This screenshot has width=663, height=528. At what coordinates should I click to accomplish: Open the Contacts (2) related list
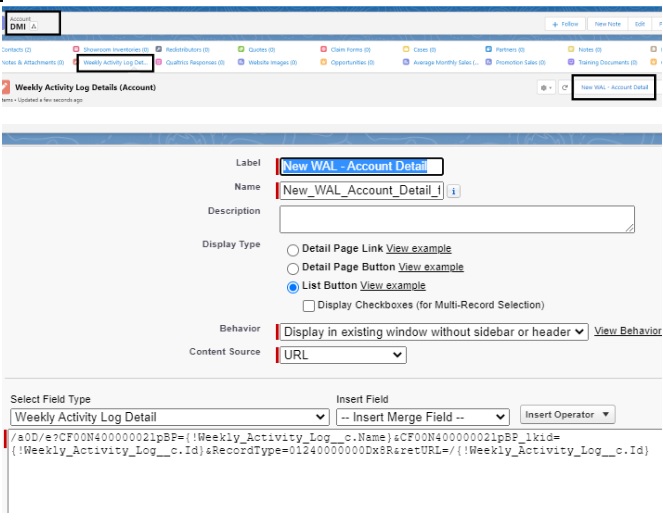click(16, 50)
